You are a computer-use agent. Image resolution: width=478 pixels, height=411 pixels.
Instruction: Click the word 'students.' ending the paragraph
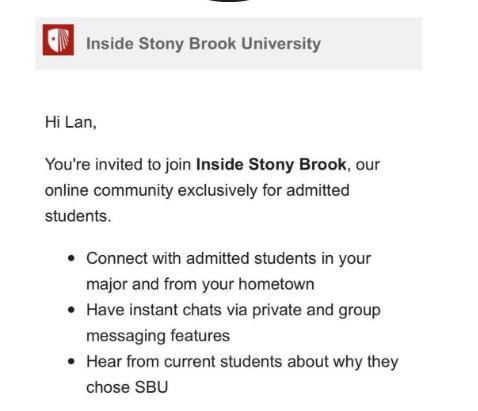click(78, 216)
